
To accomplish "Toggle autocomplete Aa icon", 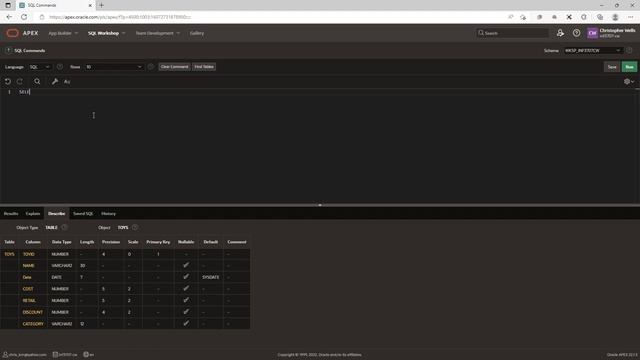I will 67,82.
